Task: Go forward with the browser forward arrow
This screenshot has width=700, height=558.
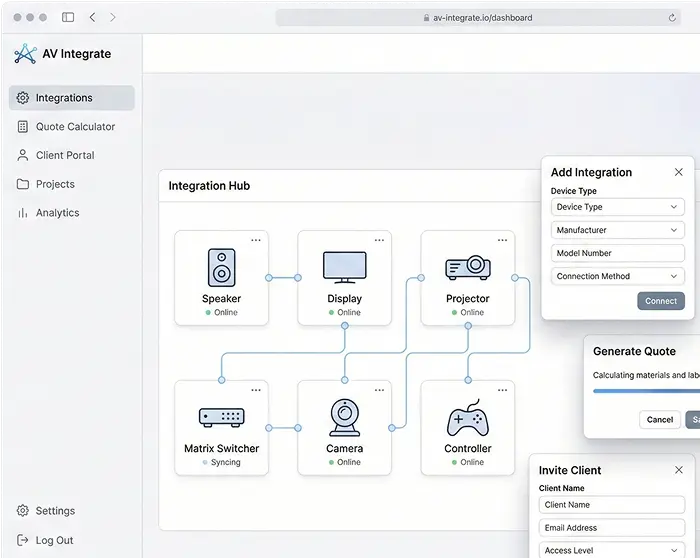Action: point(113,17)
